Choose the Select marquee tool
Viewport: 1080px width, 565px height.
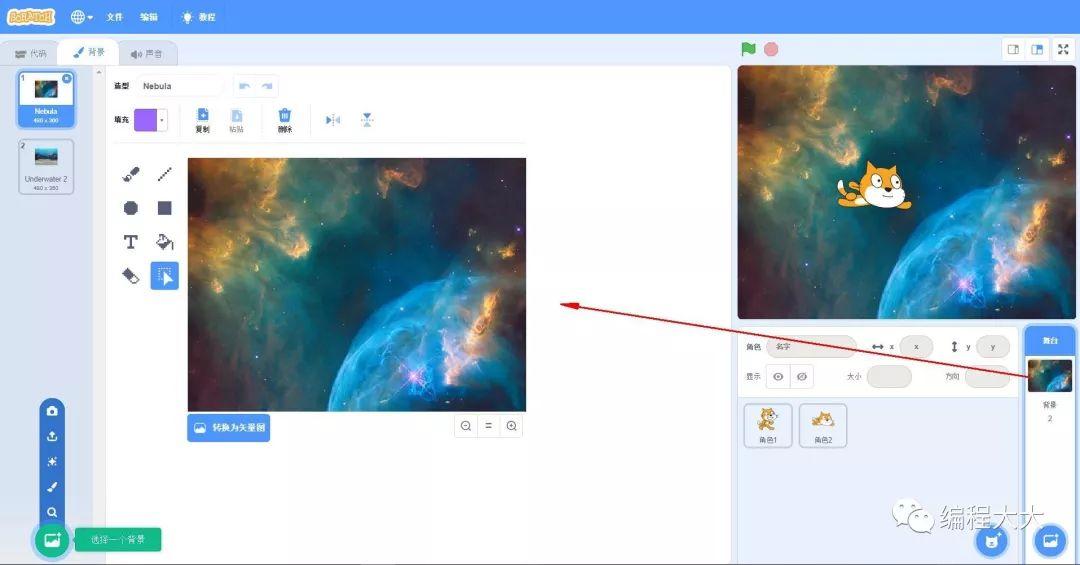point(165,276)
